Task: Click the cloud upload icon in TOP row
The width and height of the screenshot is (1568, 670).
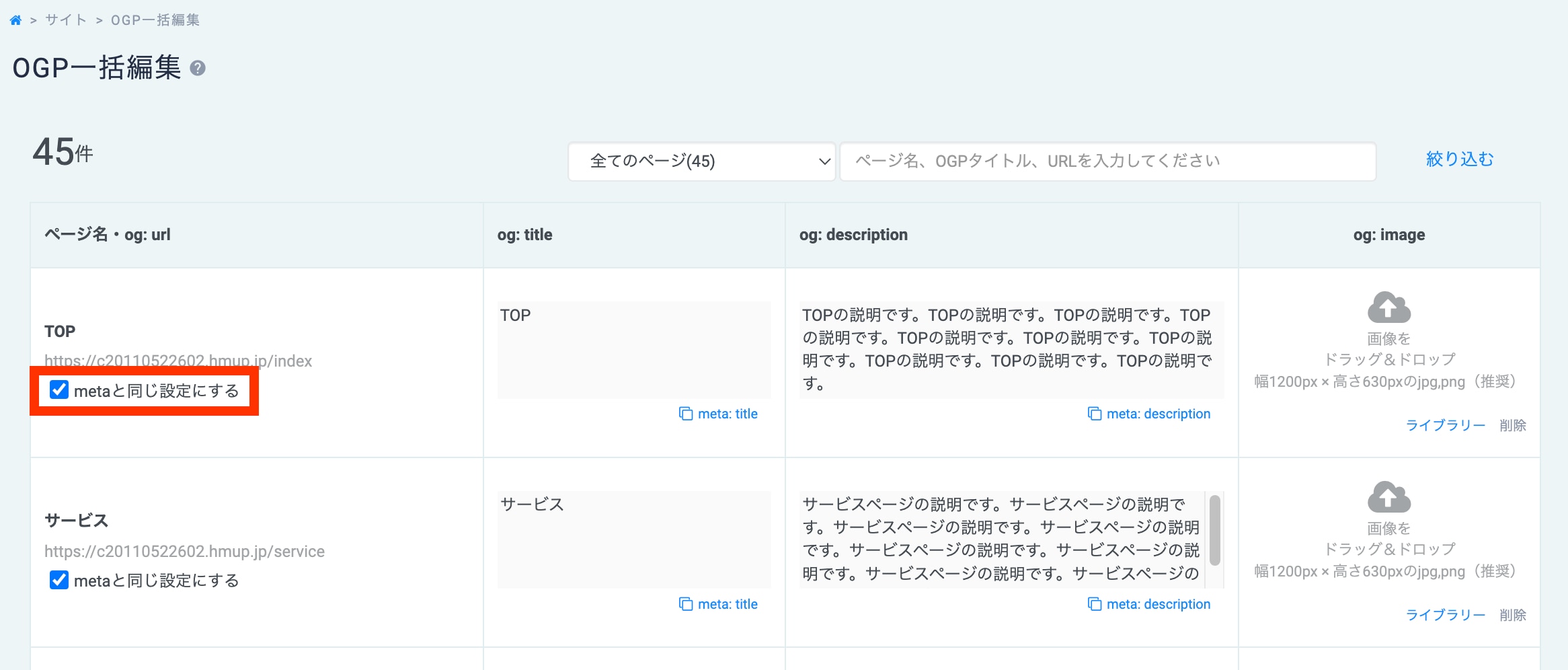Action: pos(1389,307)
